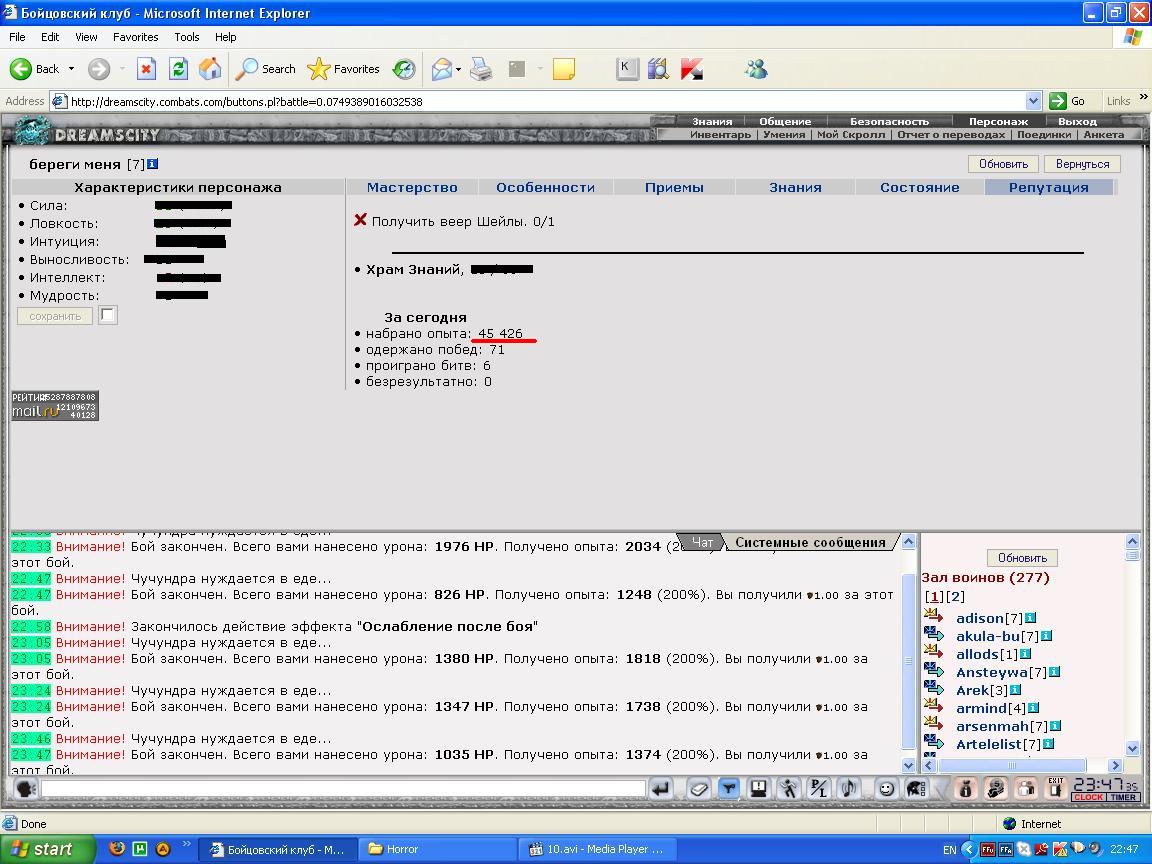The image size is (1152, 864).
Task: Click the info icon beside adison[7]
Action: [1031, 618]
